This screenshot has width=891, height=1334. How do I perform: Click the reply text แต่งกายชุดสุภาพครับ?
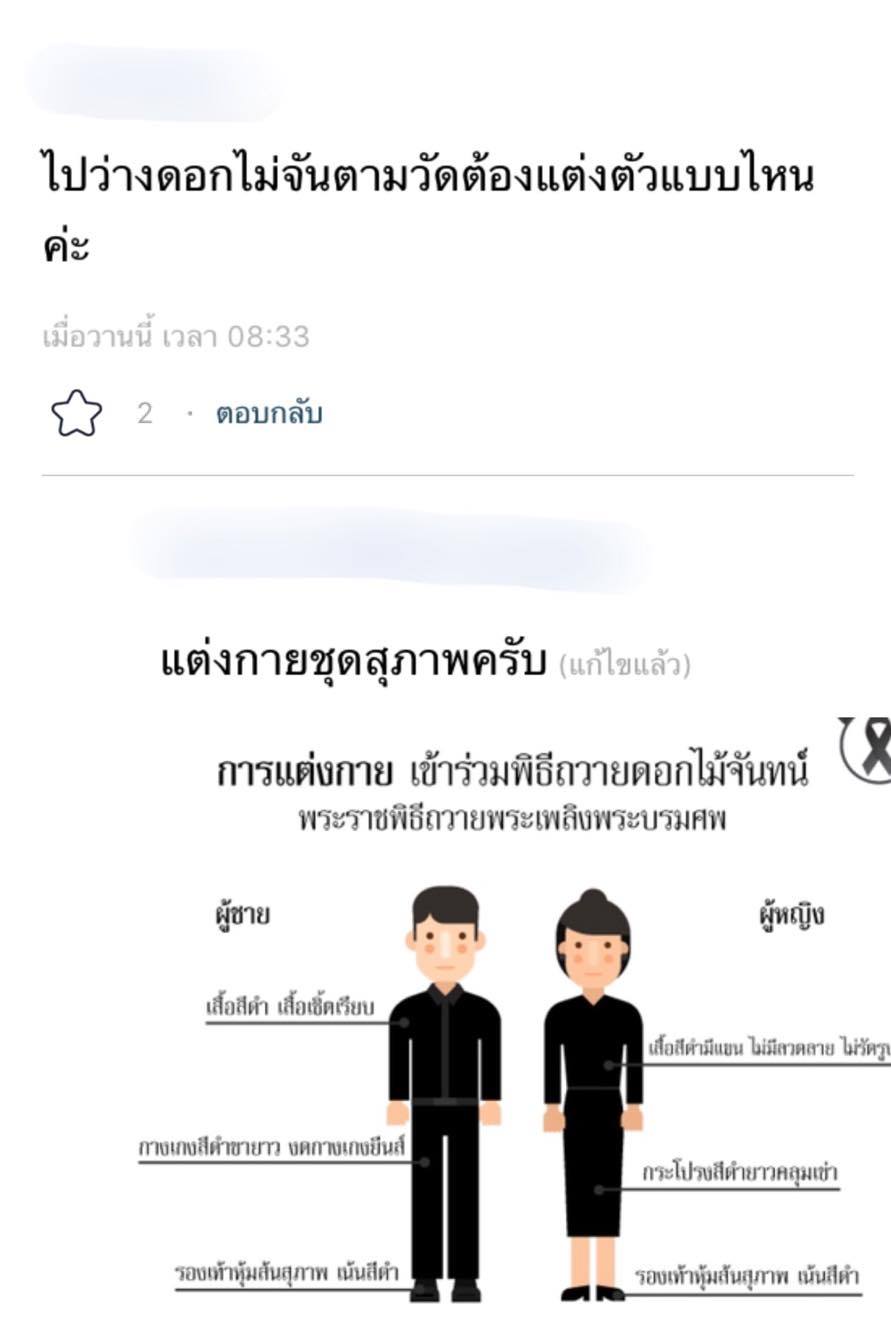(x=353, y=660)
